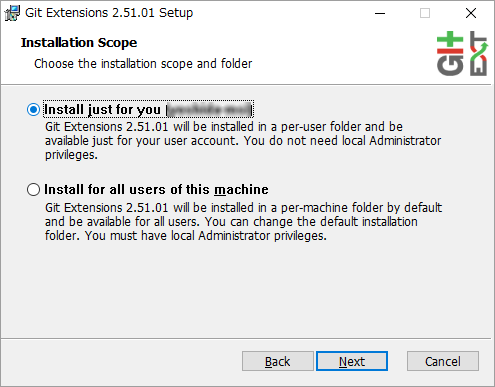The height and width of the screenshot is (387, 495).
Task: Go back with the Back button
Action: coord(278,361)
